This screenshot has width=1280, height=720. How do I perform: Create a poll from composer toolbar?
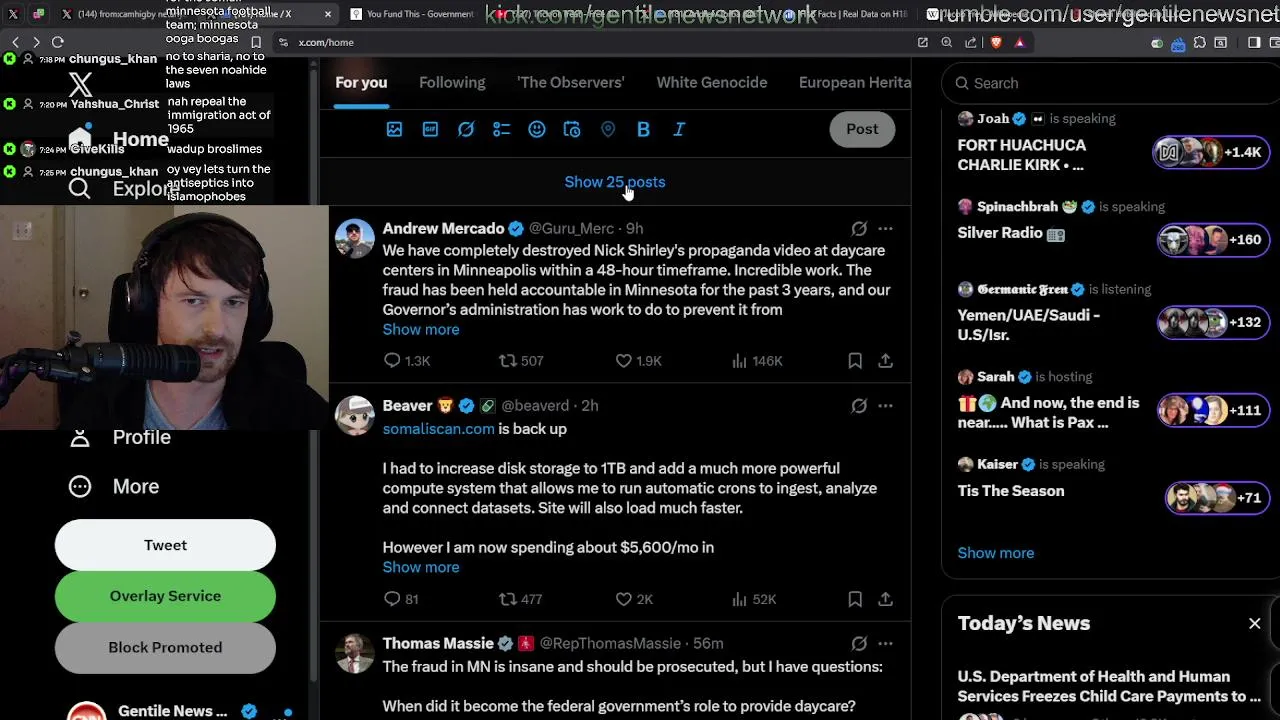click(501, 129)
